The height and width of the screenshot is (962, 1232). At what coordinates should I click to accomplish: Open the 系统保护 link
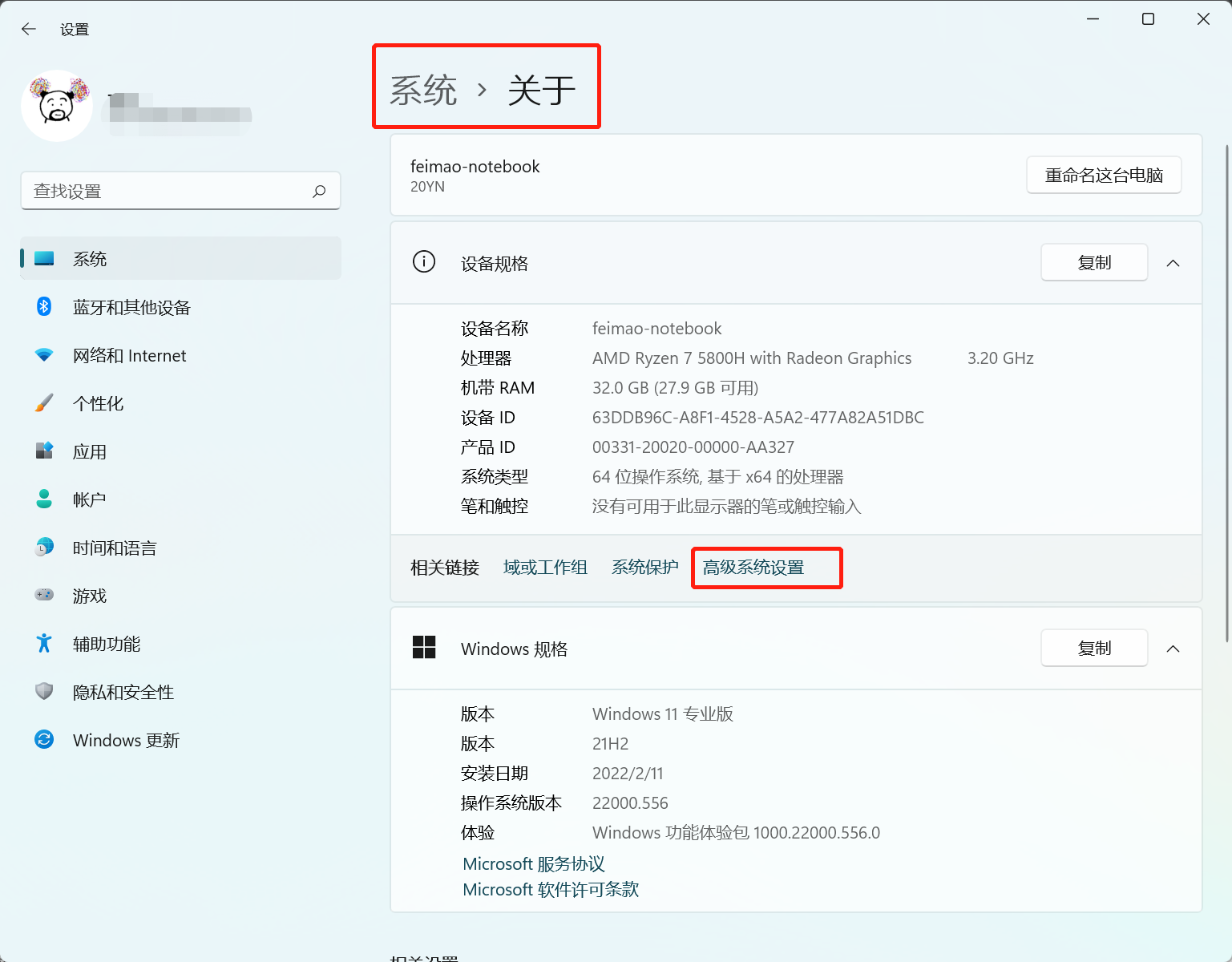coord(645,568)
